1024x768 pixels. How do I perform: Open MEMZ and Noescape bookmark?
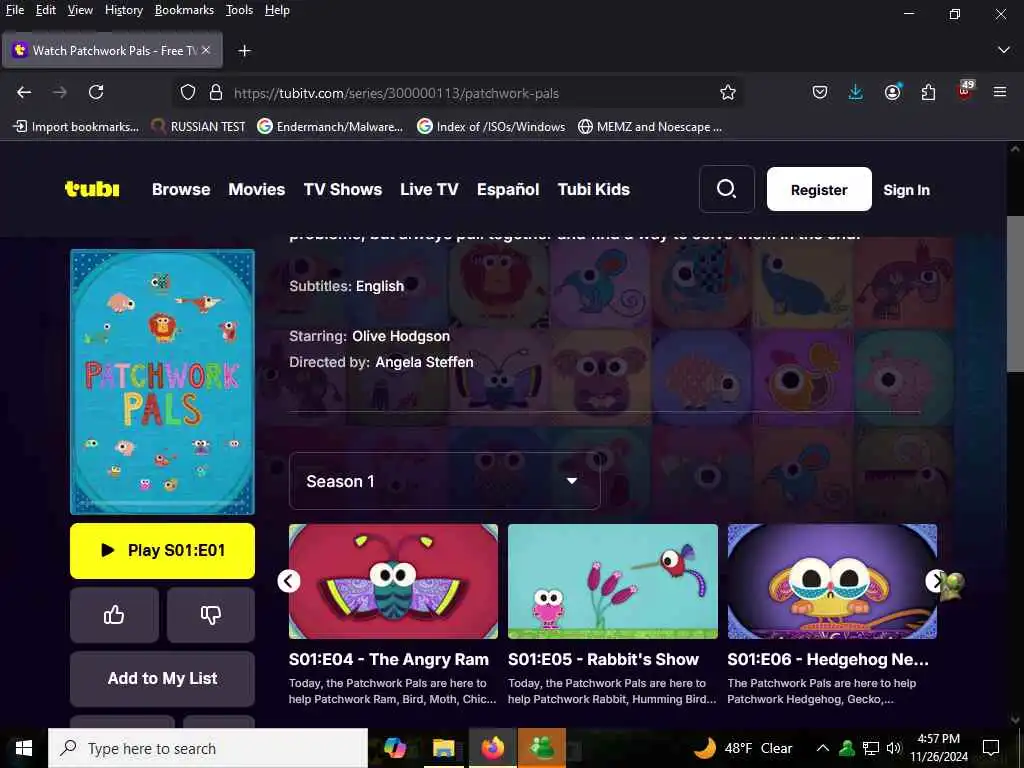point(650,127)
